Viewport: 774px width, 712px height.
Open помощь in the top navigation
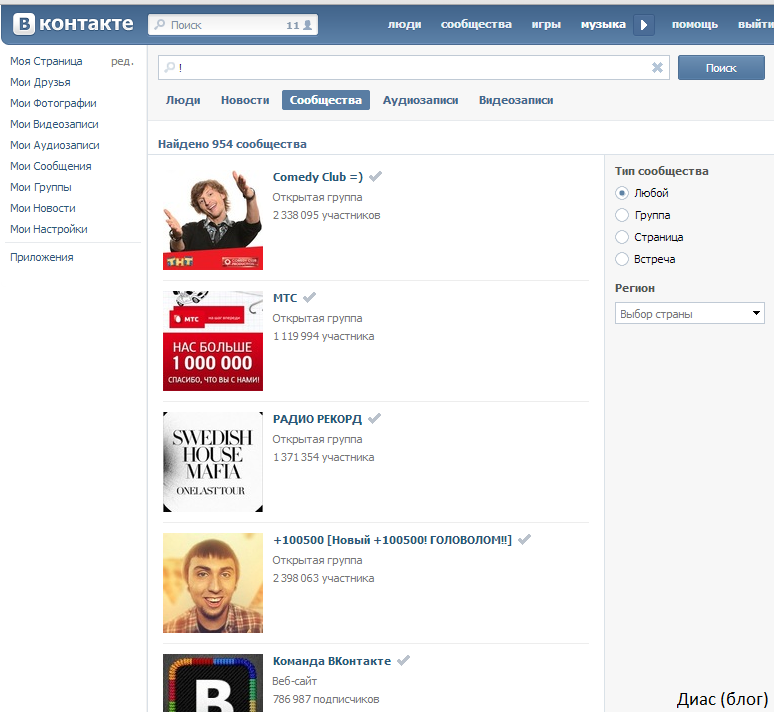point(695,25)
